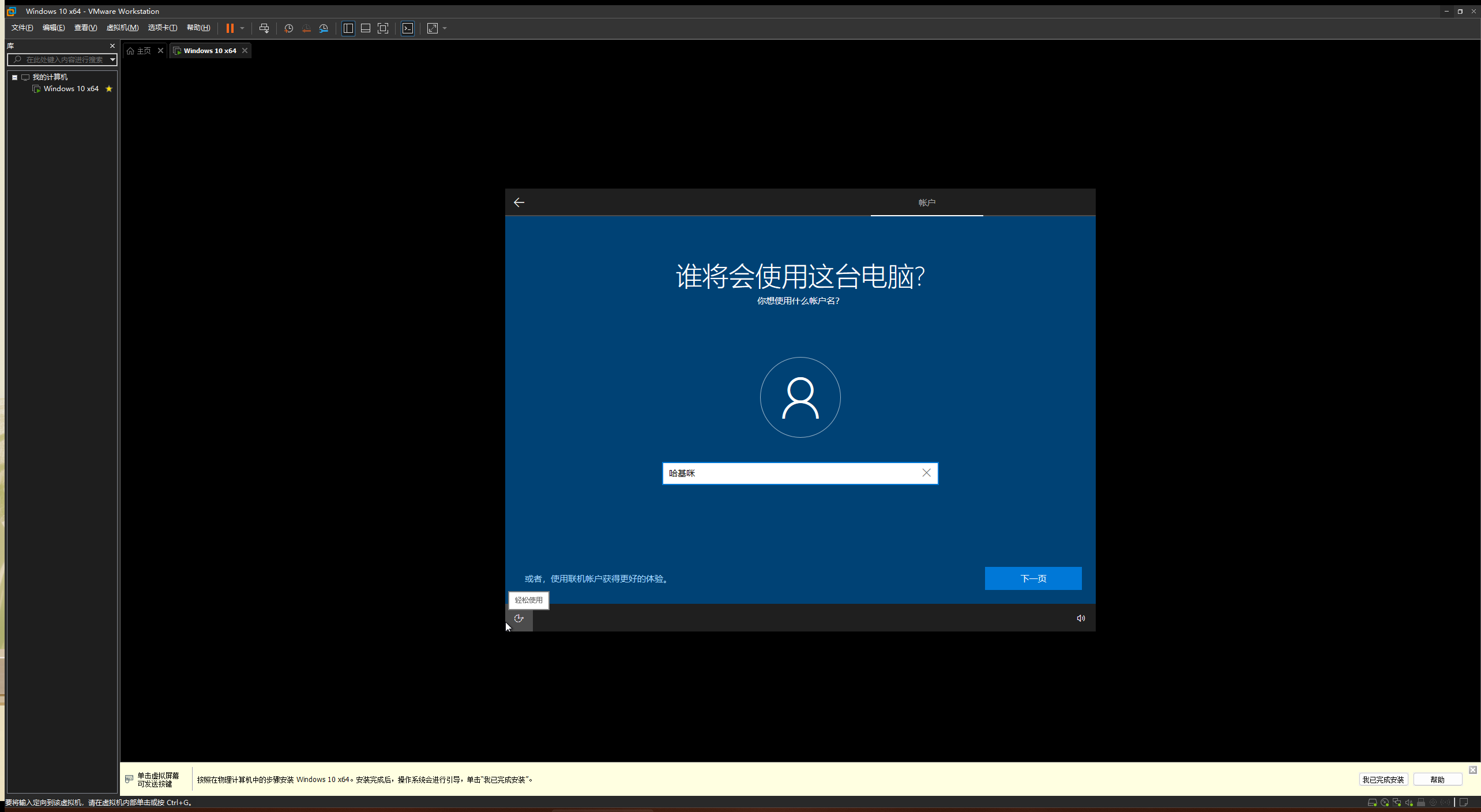Click the network adapter status icon
The height and width of the screenshot is (812, 1481).
(1397, 802)
